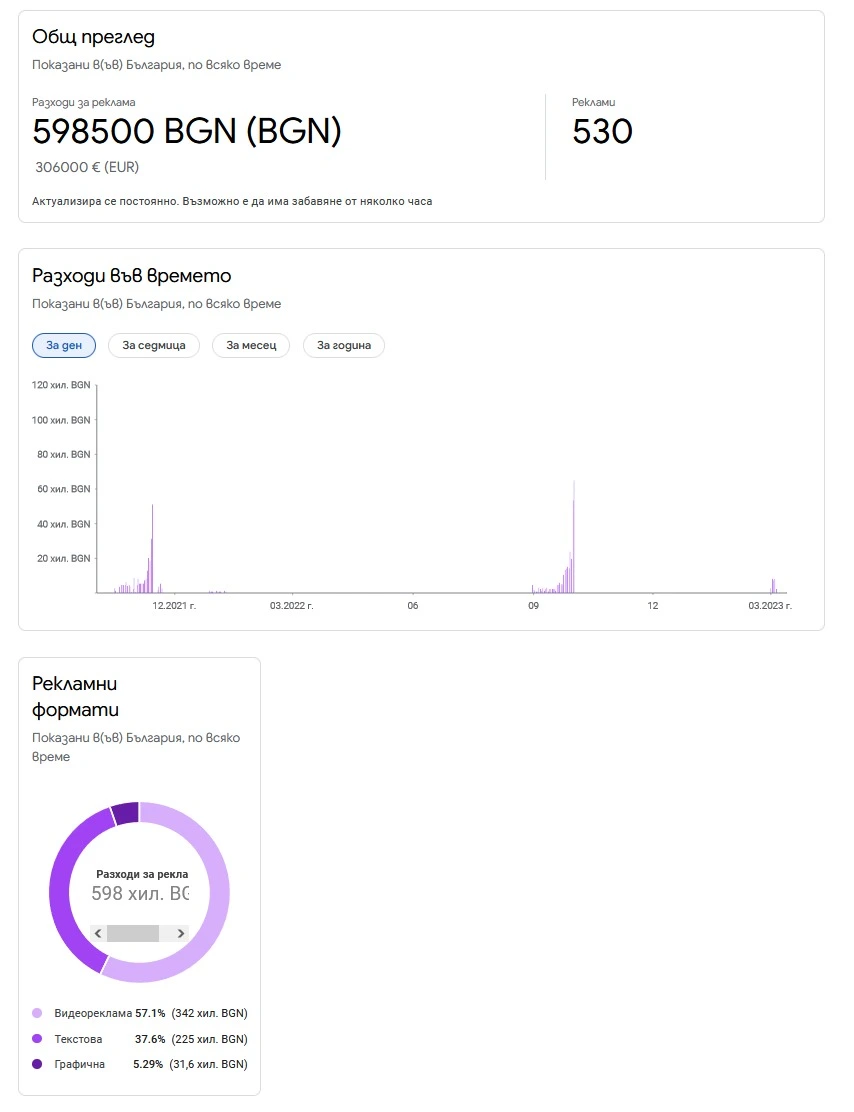Click the small dark purple donut segment

[x=125, y=812]
